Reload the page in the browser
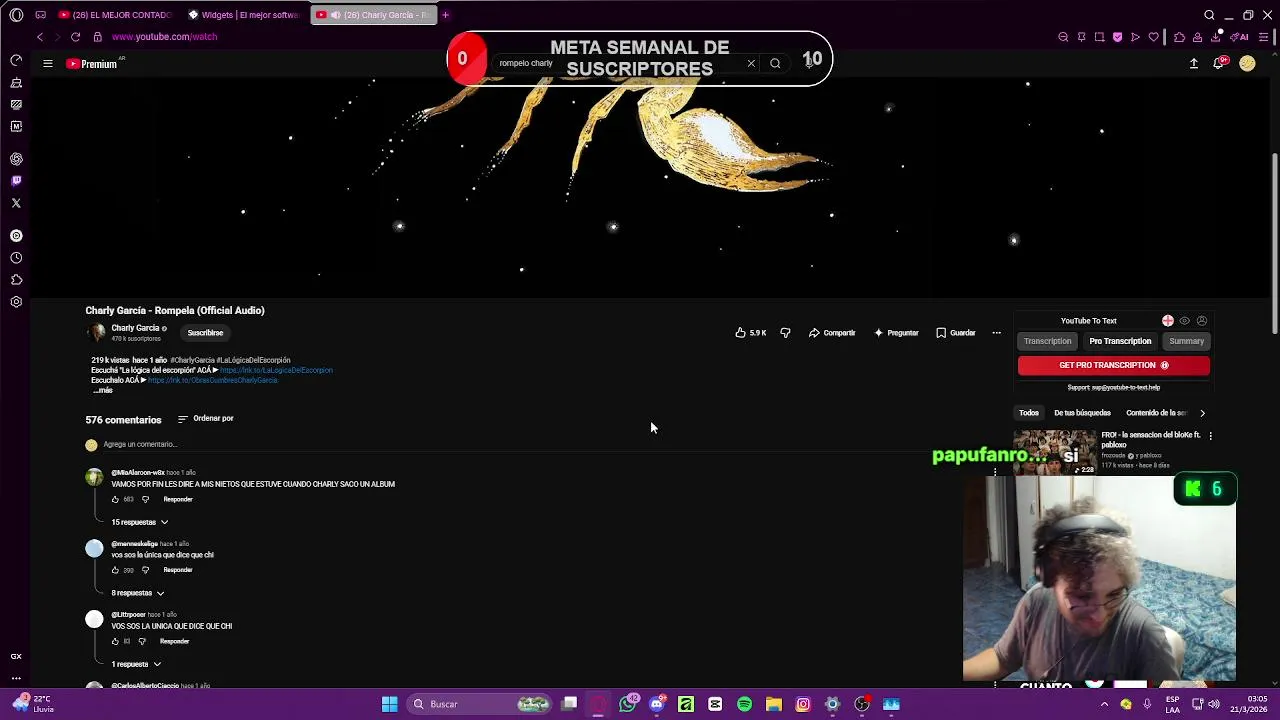1280x720 pixels. coord(75,37)
